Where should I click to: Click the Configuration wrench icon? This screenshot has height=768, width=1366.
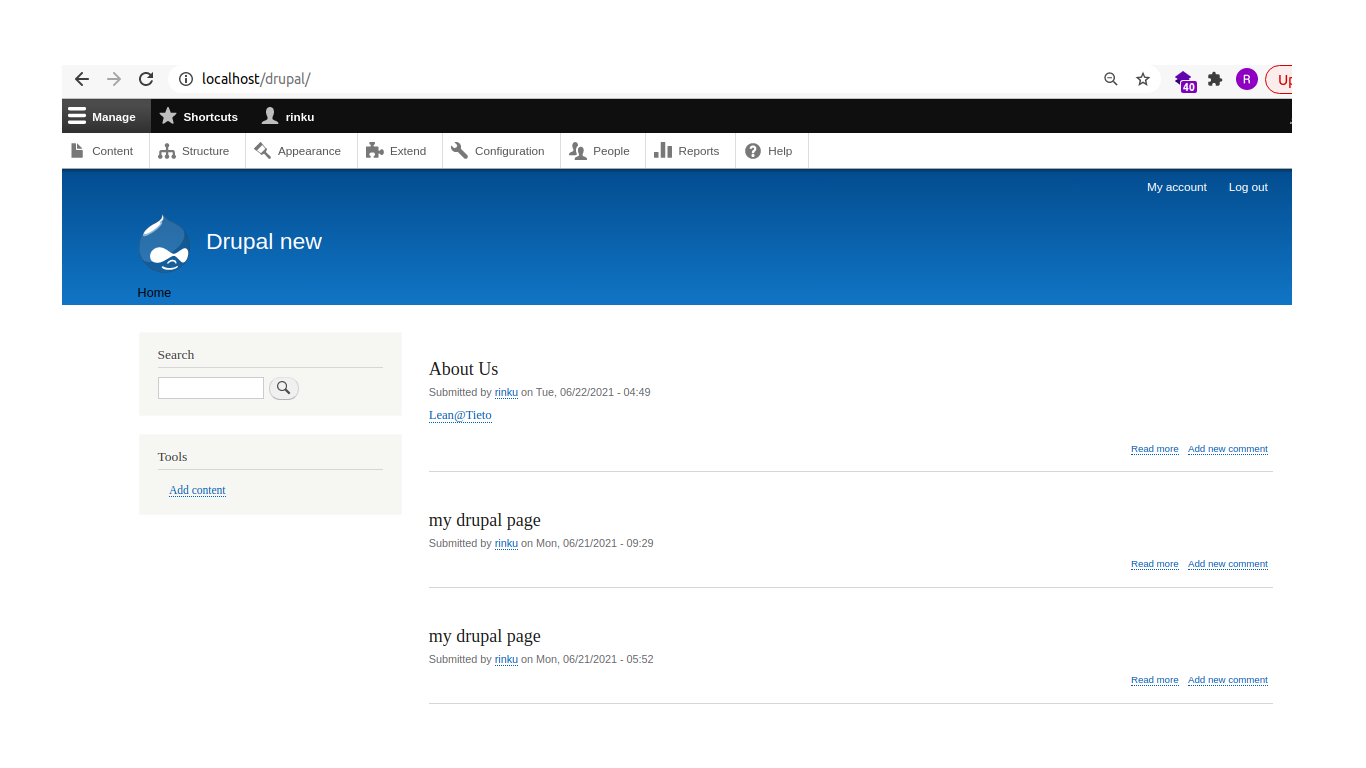[460, 150]
